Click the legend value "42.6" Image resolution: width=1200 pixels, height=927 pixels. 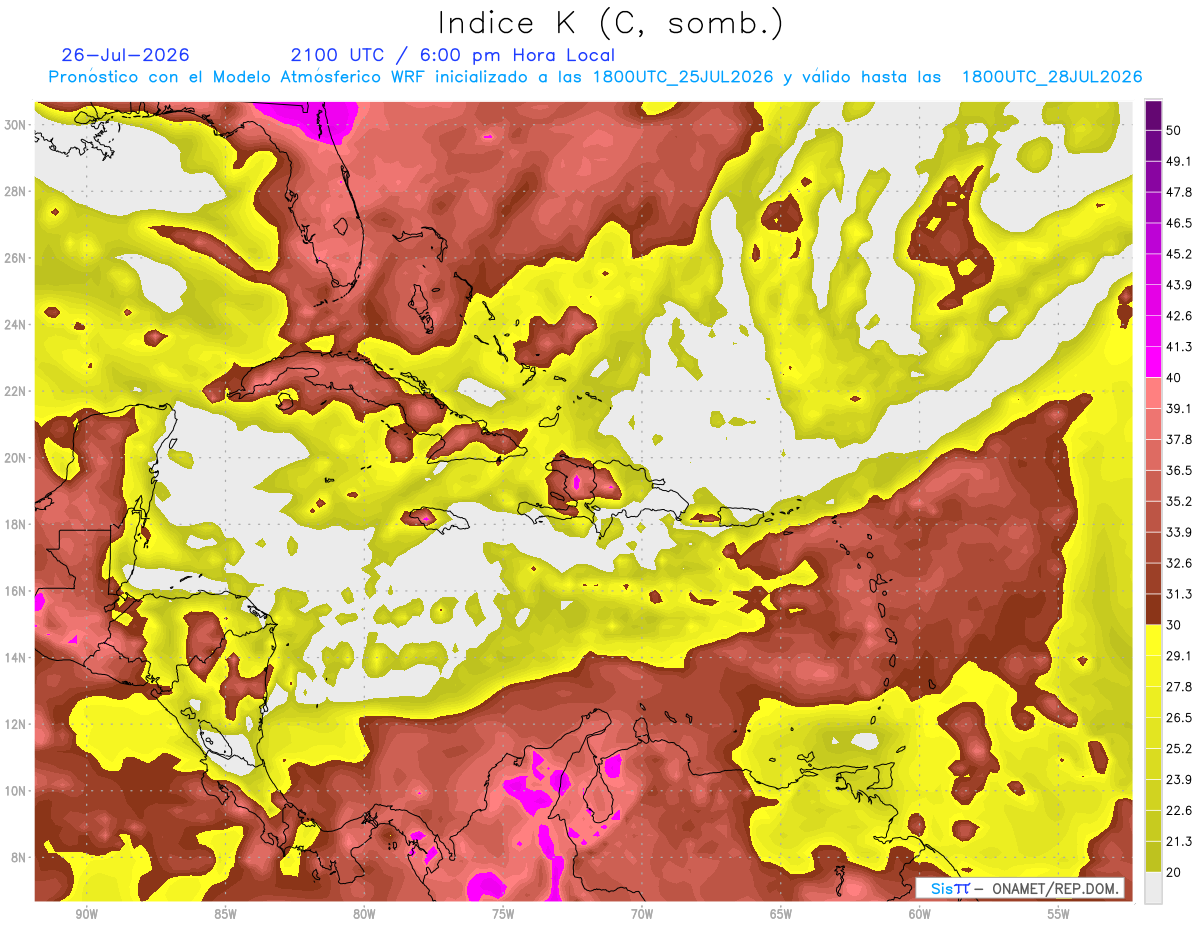[1179, 315]
